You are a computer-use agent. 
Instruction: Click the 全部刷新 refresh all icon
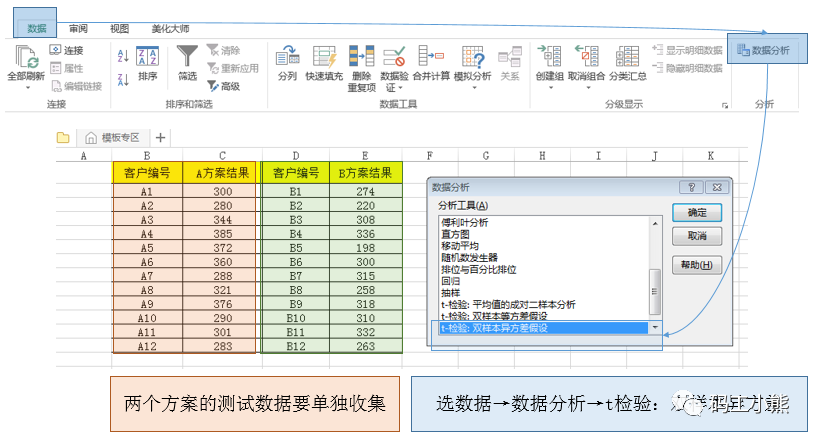click(26, 56)
